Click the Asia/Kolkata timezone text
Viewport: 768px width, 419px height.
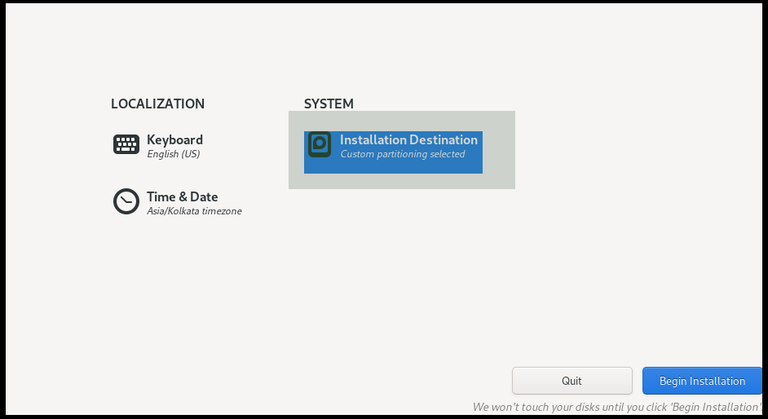click(194, 211)
